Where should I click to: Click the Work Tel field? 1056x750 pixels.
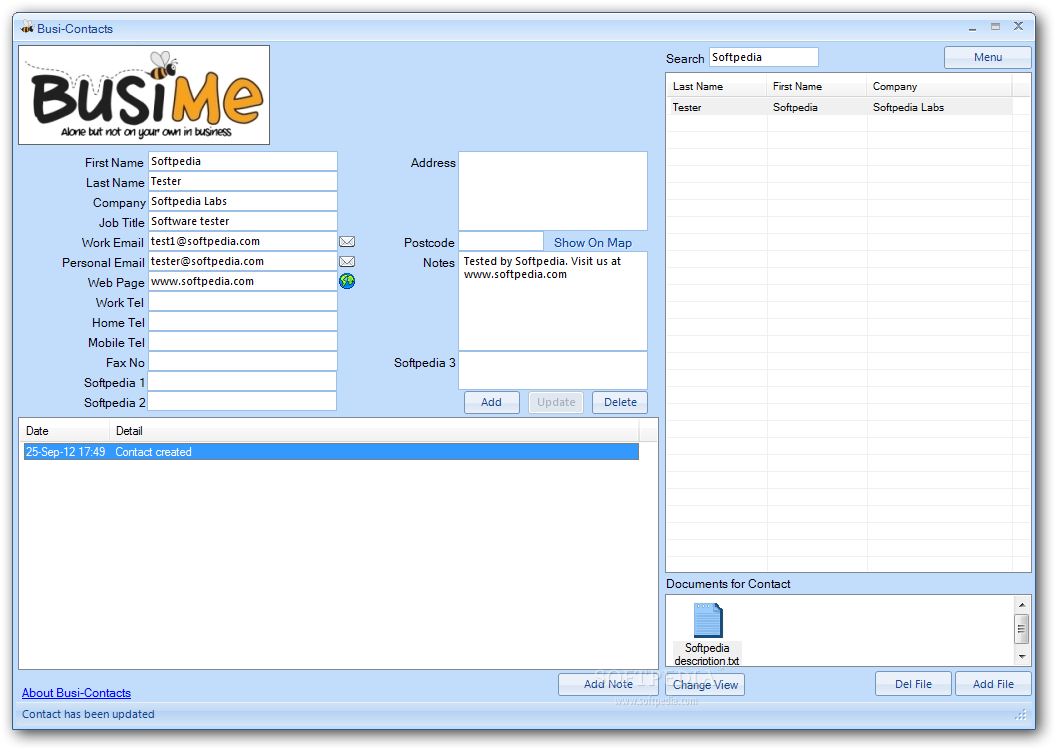[x=242, y=302]
